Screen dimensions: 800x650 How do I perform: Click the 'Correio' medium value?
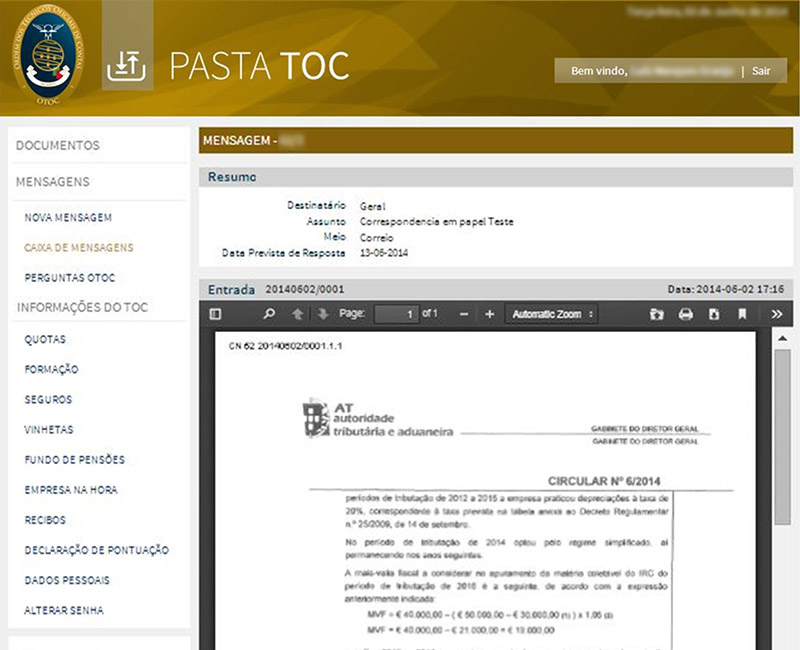[377, 238]
